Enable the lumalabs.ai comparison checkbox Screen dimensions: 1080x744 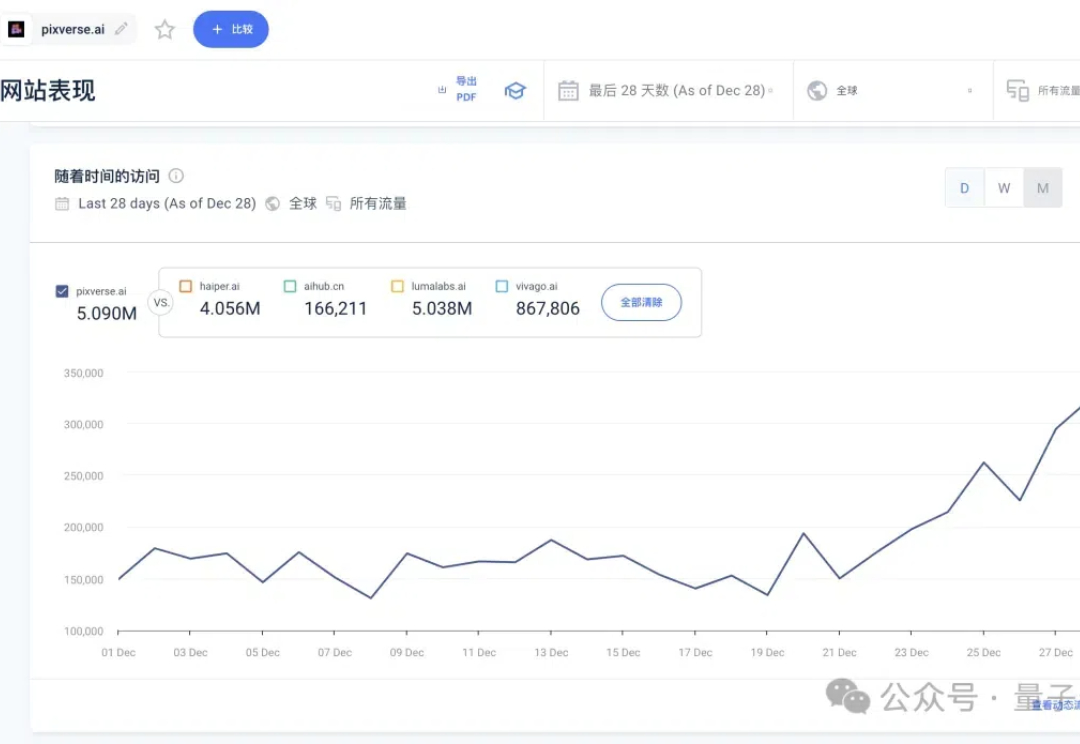click(397, 286)
